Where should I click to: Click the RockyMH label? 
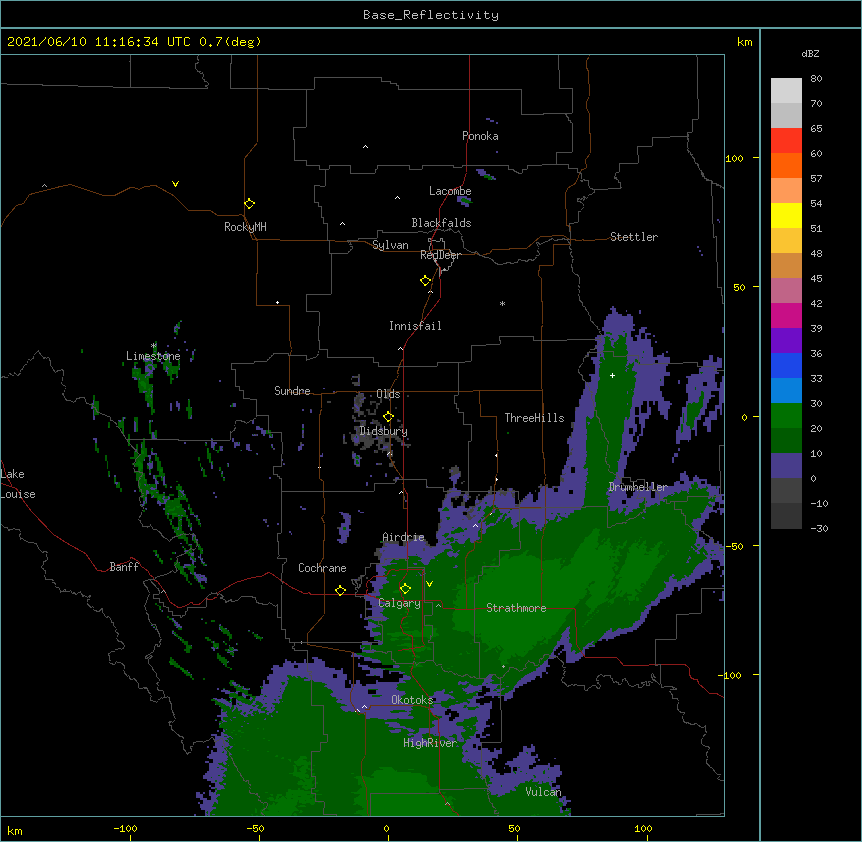click(x=245, y=227)
